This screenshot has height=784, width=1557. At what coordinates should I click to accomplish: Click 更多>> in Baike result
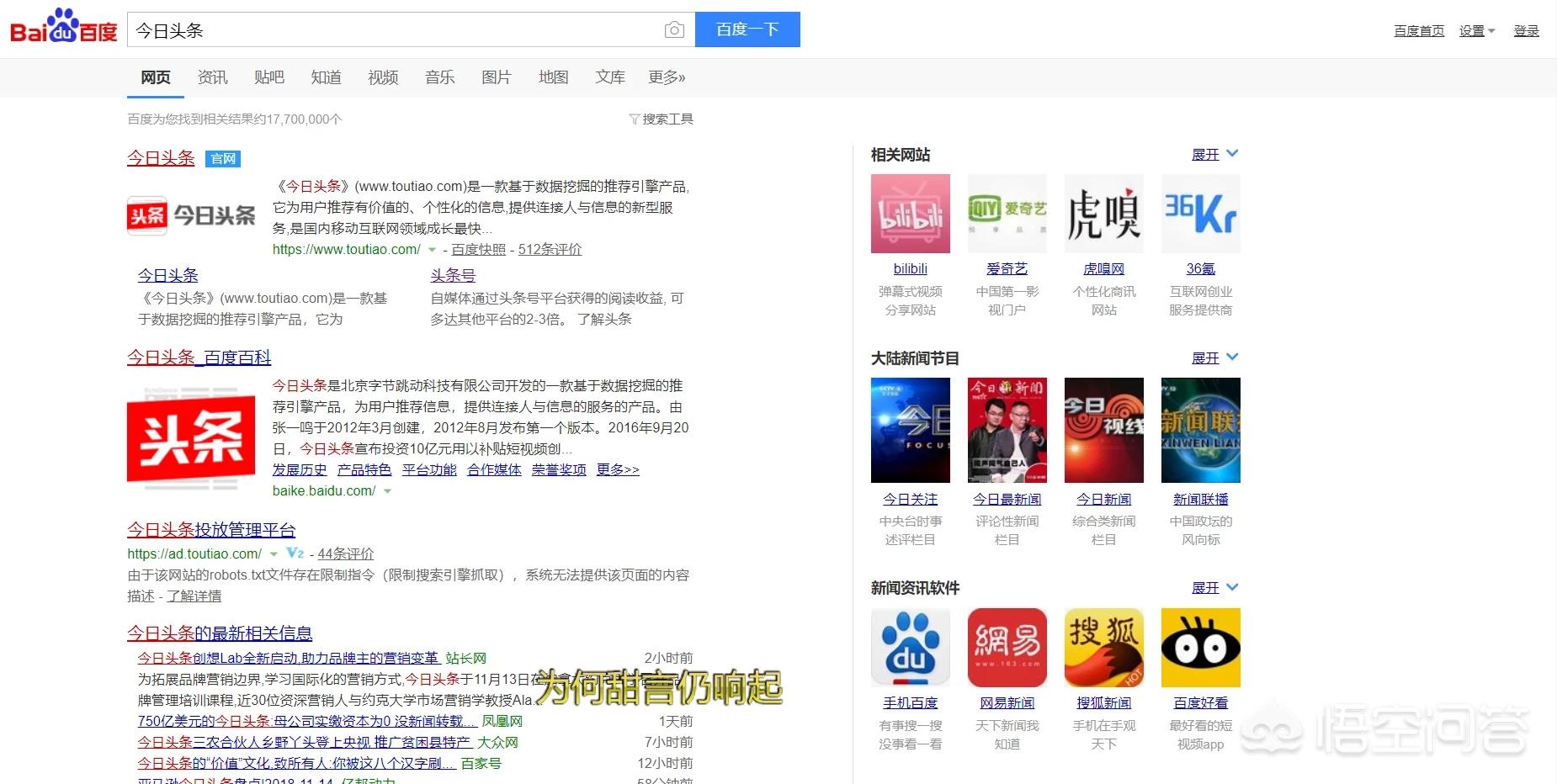tap(618, 469)
